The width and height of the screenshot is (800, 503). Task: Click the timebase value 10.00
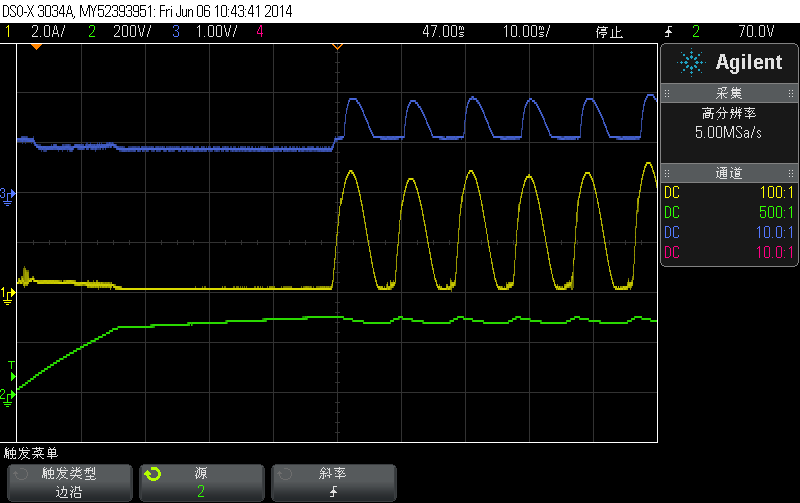click(527, 32)
